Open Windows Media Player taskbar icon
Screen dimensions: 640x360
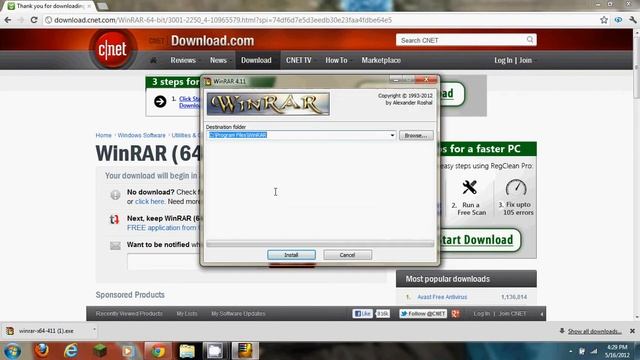click(x=128, y=351)
